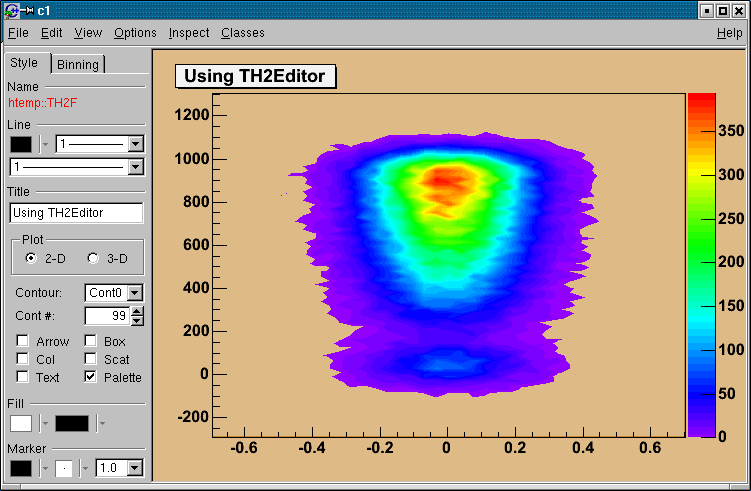Expand the Contour type Cont0 dropdown
Screen dimensions: 751x491
tap(136, 293)
